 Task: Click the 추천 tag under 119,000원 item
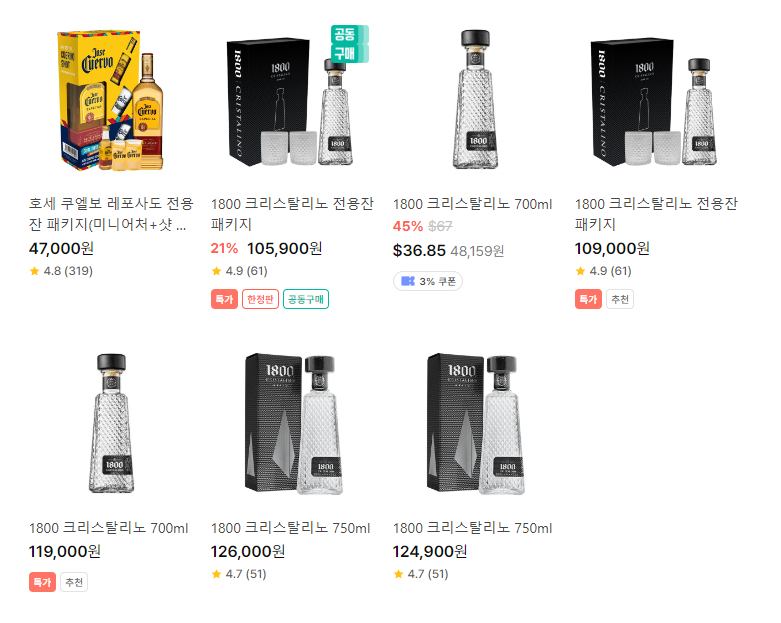74,582
